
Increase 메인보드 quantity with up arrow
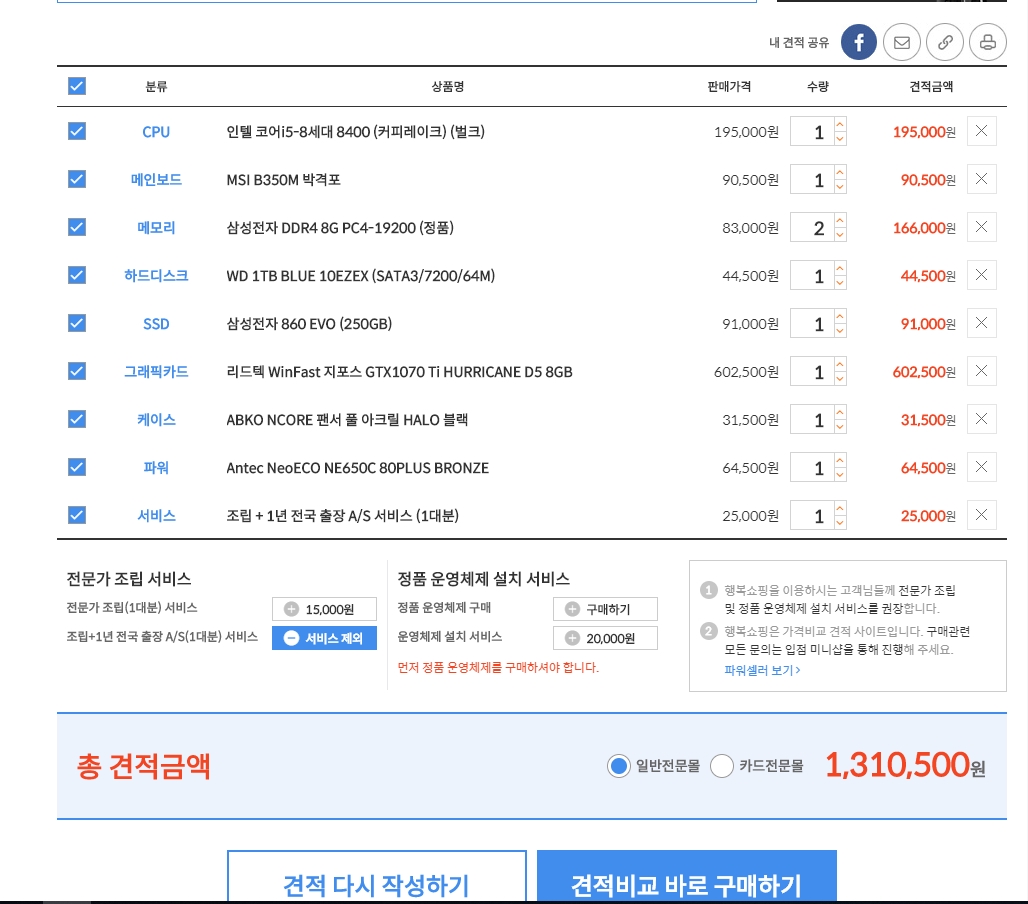[840, 172]
